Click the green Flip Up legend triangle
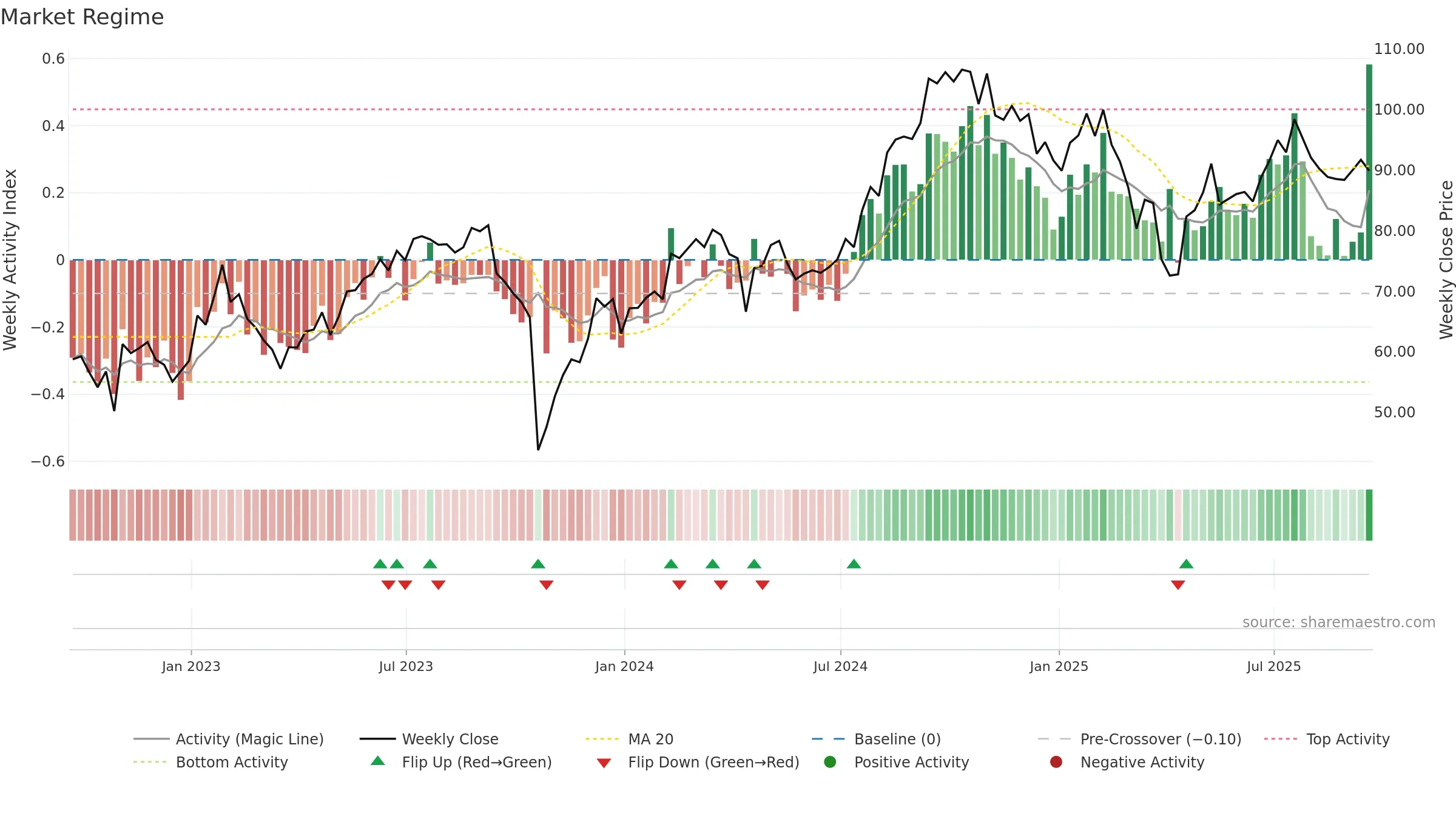 tap(378, 761)
